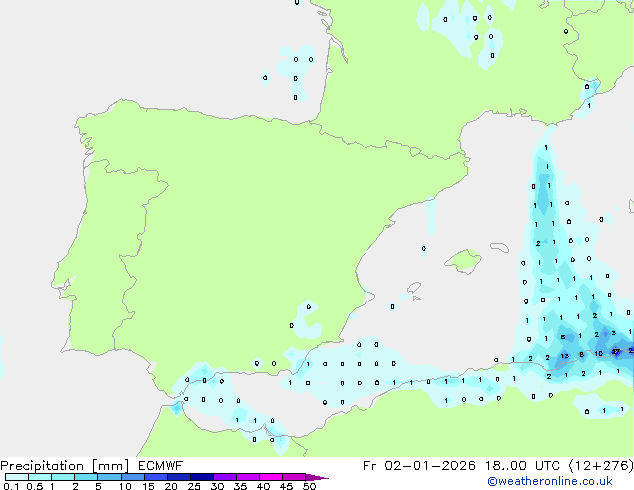This screenshot has width=634, height=490.
Task: Click the "13" precipitation value on map
Action: coord(565,356)
